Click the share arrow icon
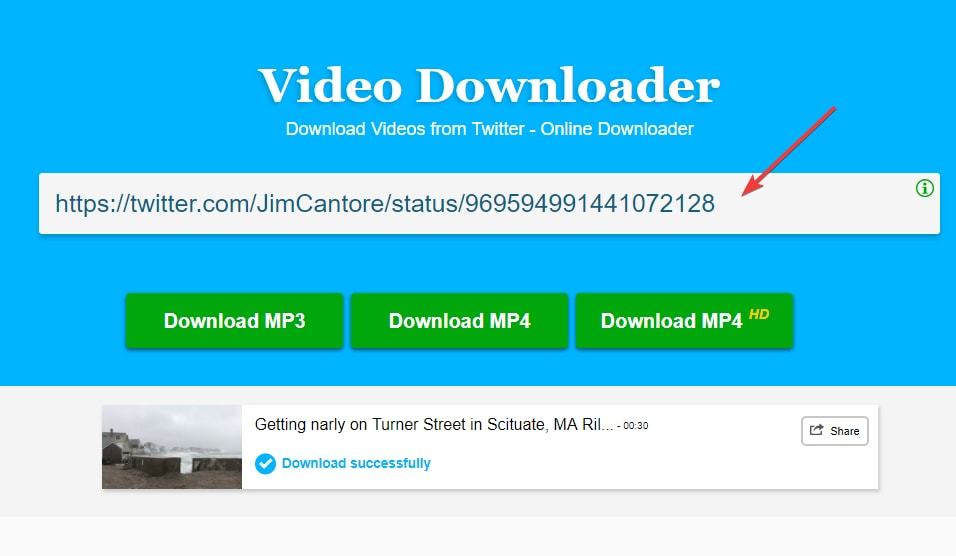956x556 pixels. point(816,430)
